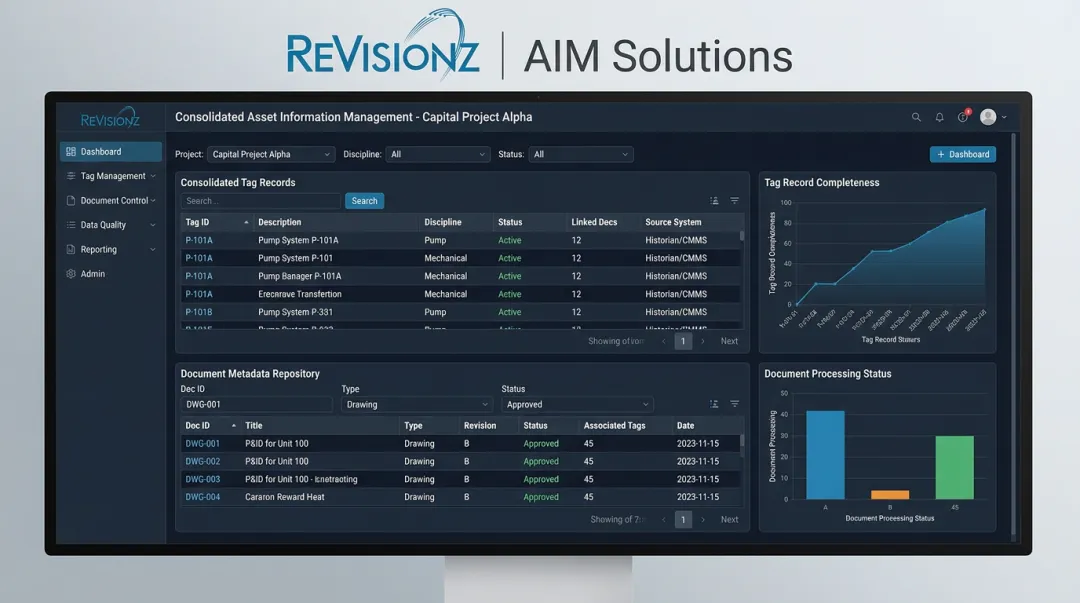The width and height of the screenshot is (1080, 603).
Task: Click the Dec ID field containing DWG-001
Action: (x=257, y=405)
